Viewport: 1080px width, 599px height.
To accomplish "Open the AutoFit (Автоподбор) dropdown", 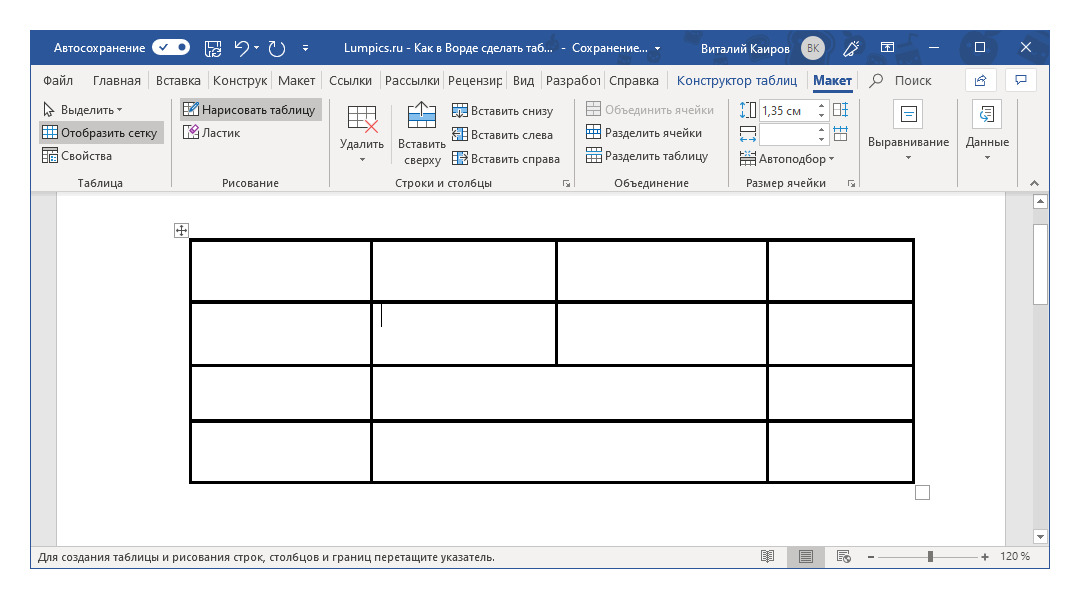I will click(787, 158).
